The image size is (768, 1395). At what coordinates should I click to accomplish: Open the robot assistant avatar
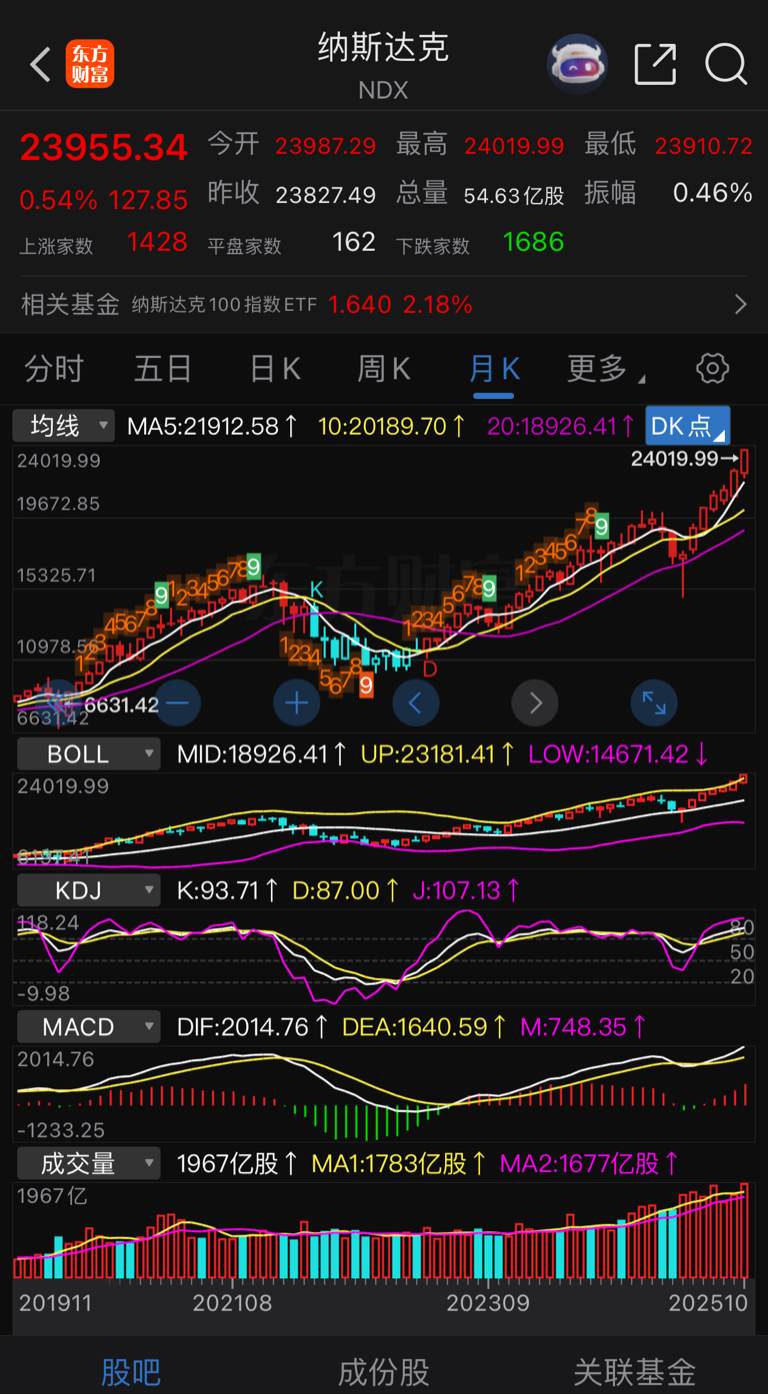pos(577,64)
